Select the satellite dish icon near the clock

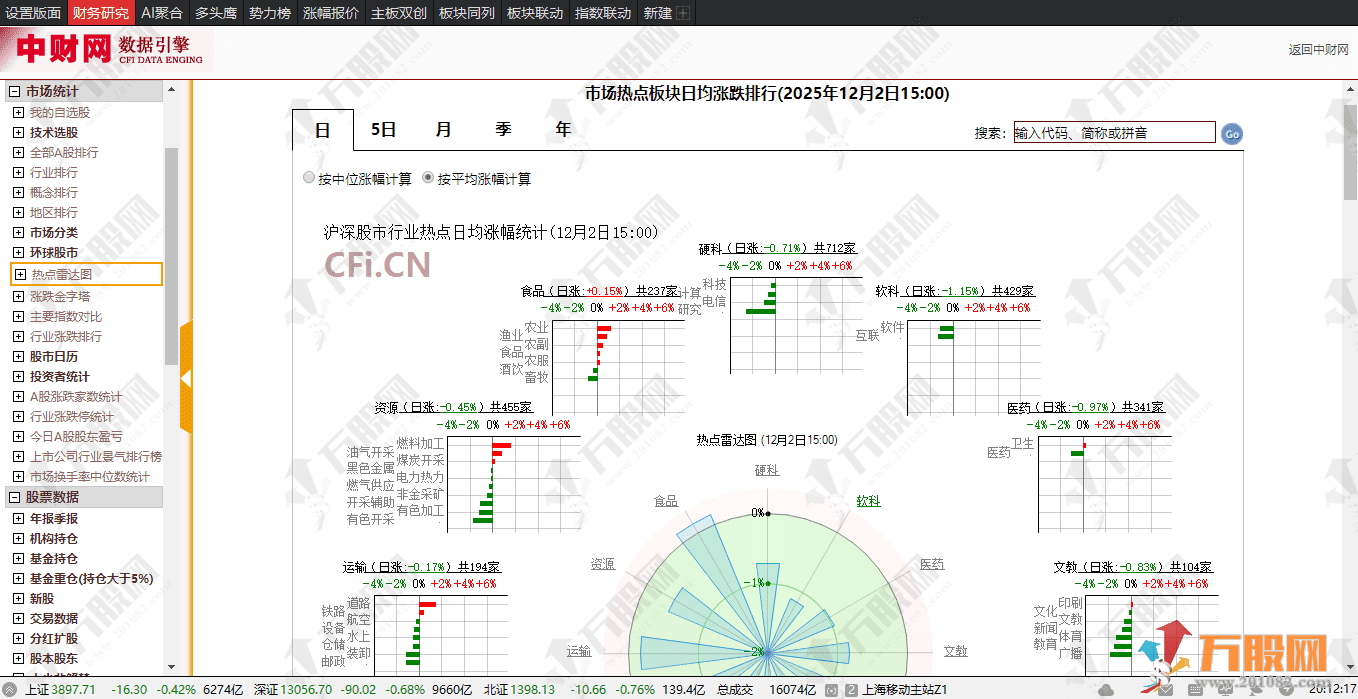point(1254,690)
